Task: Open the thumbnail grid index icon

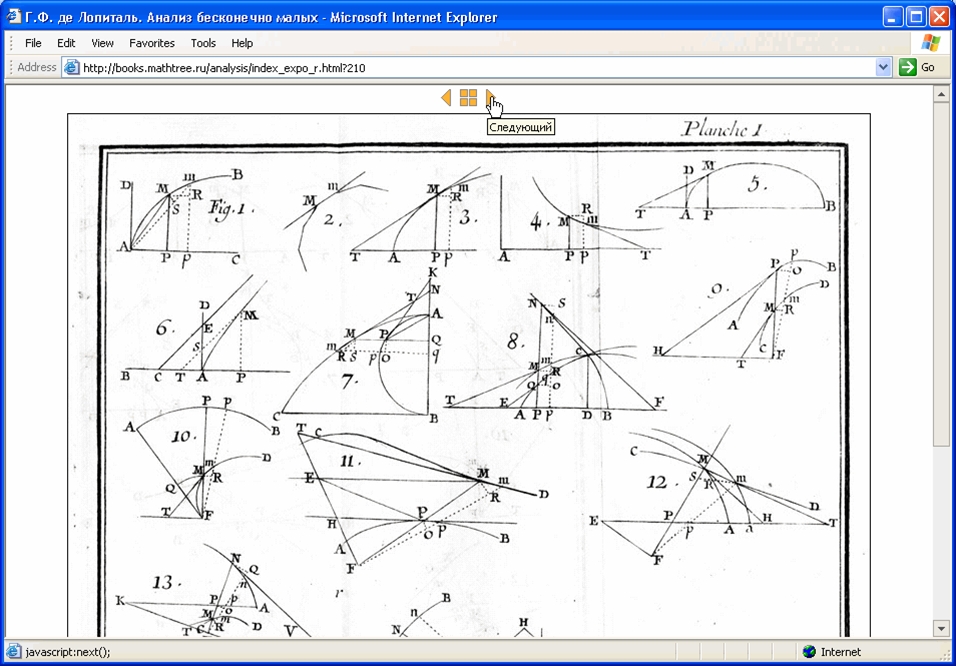Action: pyautogui.click(x=468, y=98)
